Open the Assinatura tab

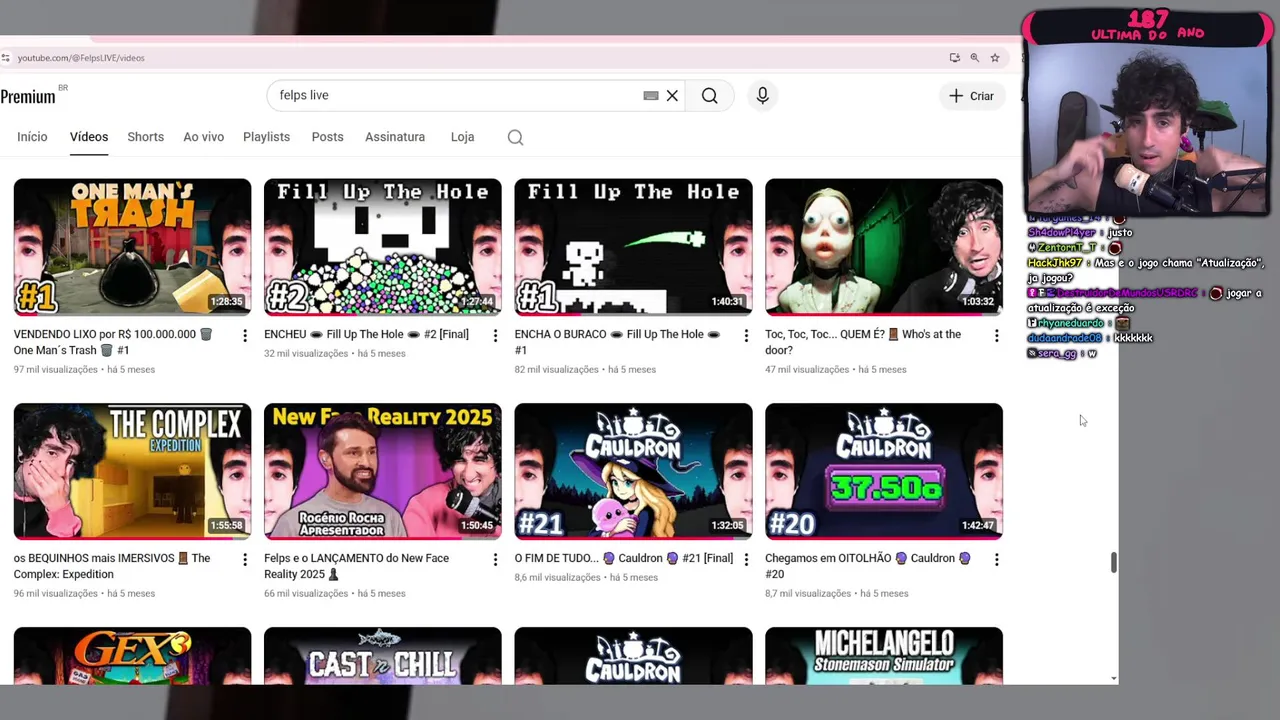395,137
